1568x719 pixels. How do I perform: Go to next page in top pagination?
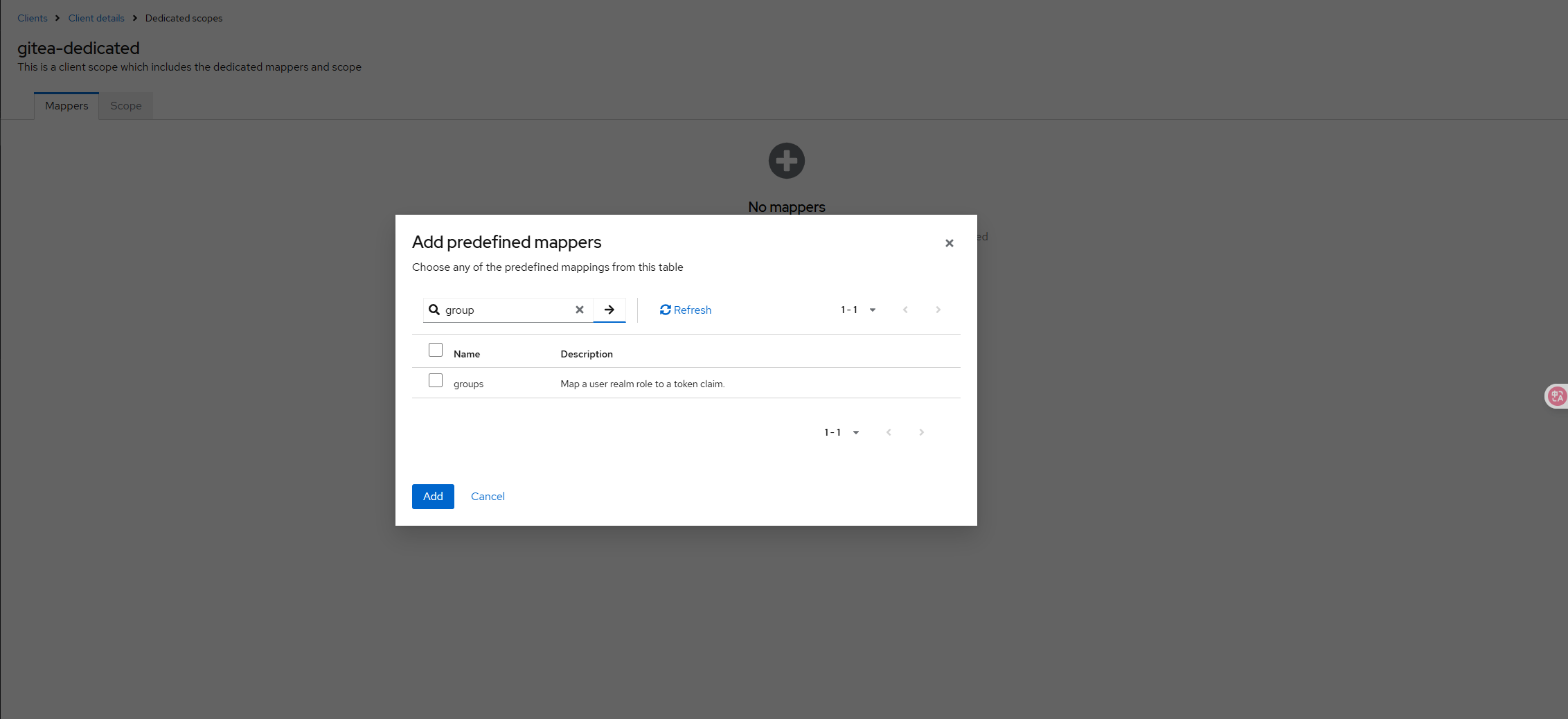(x=938, y=310)
